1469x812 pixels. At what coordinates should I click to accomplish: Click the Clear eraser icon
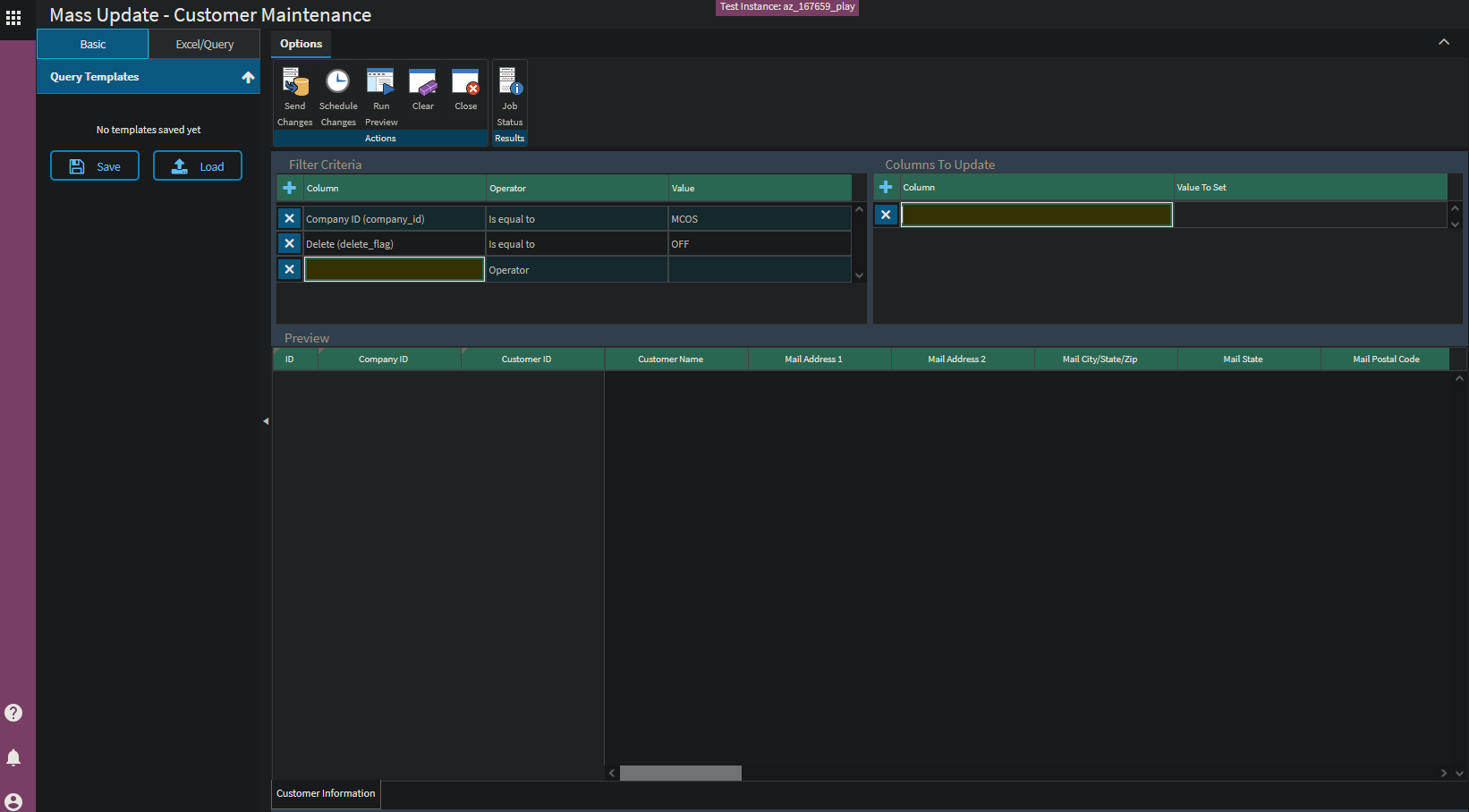(423, 84)
